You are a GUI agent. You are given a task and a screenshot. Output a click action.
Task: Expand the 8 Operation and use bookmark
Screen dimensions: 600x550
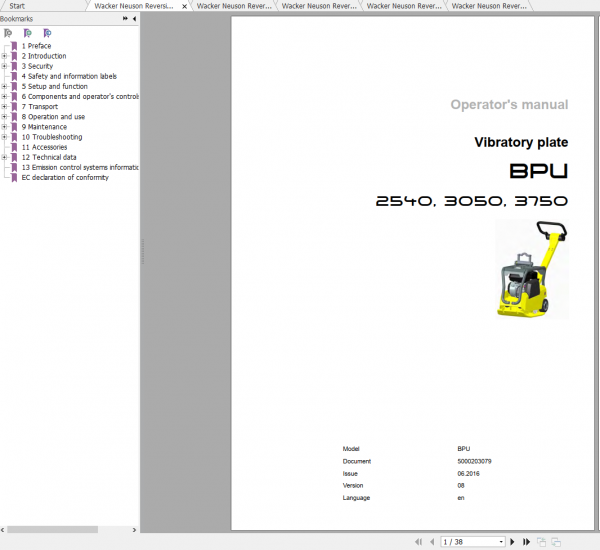(x=4, y=117)
